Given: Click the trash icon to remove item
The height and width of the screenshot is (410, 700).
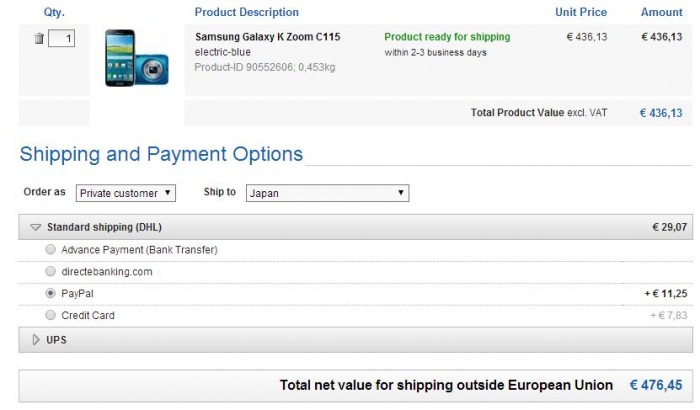Looking at the screenshot, I should pos(39,38).
